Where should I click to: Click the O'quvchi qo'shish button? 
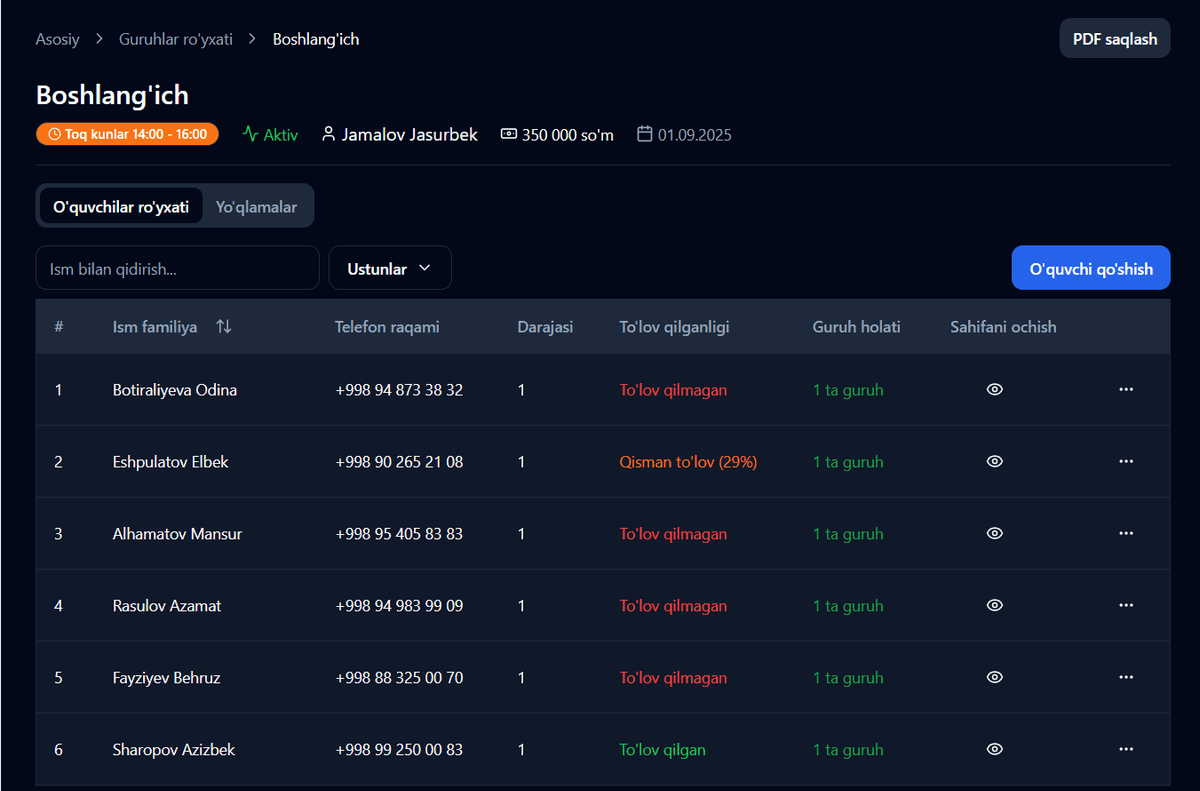point(1090,269)
